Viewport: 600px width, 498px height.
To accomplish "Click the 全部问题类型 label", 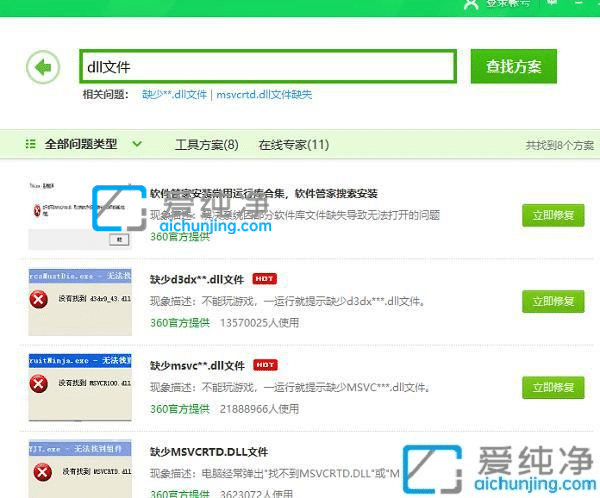I will pos(81,144).
